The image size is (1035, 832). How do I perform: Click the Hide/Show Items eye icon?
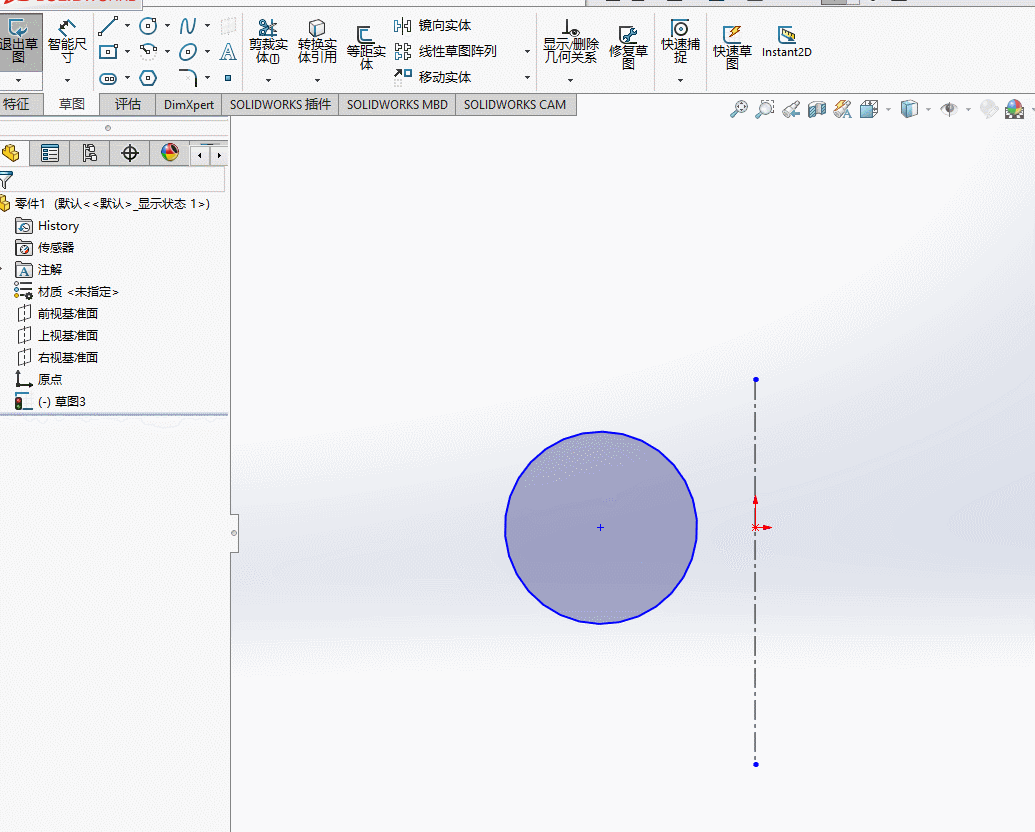949,109
